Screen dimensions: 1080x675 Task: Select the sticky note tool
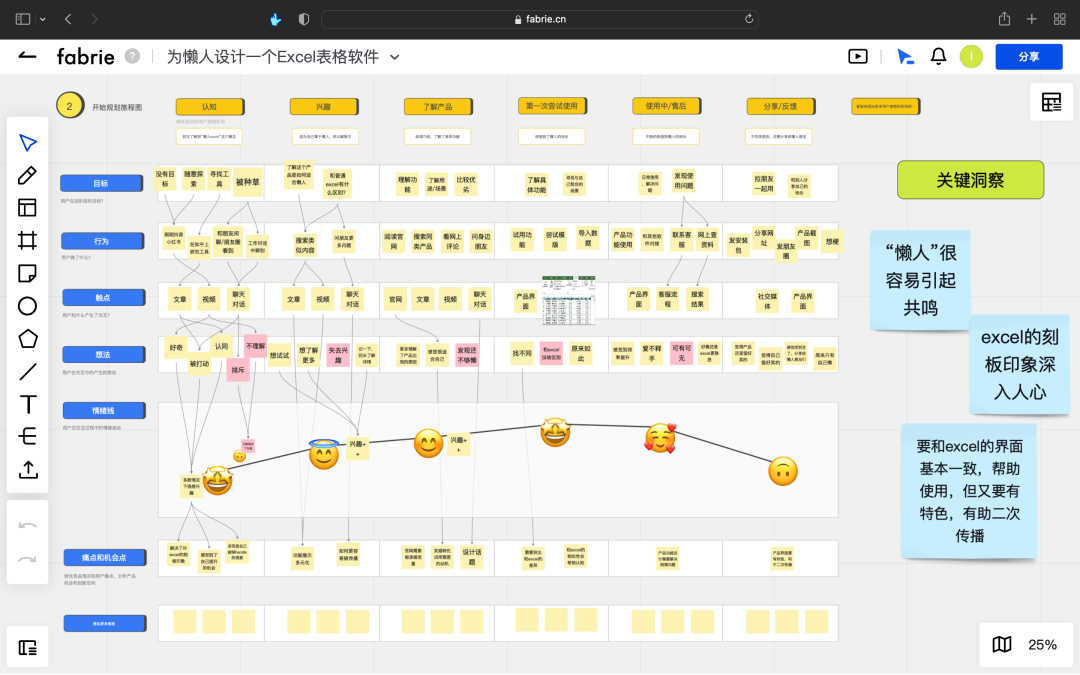coord(28,273)
